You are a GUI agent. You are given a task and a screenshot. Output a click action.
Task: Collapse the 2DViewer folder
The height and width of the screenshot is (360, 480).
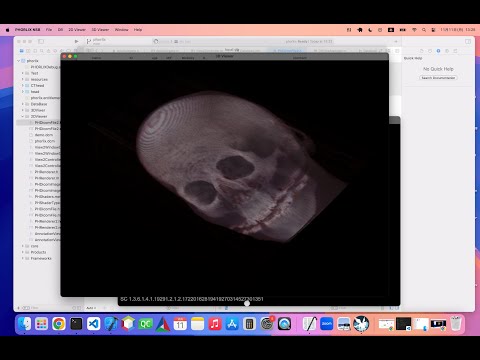(23, 116)
